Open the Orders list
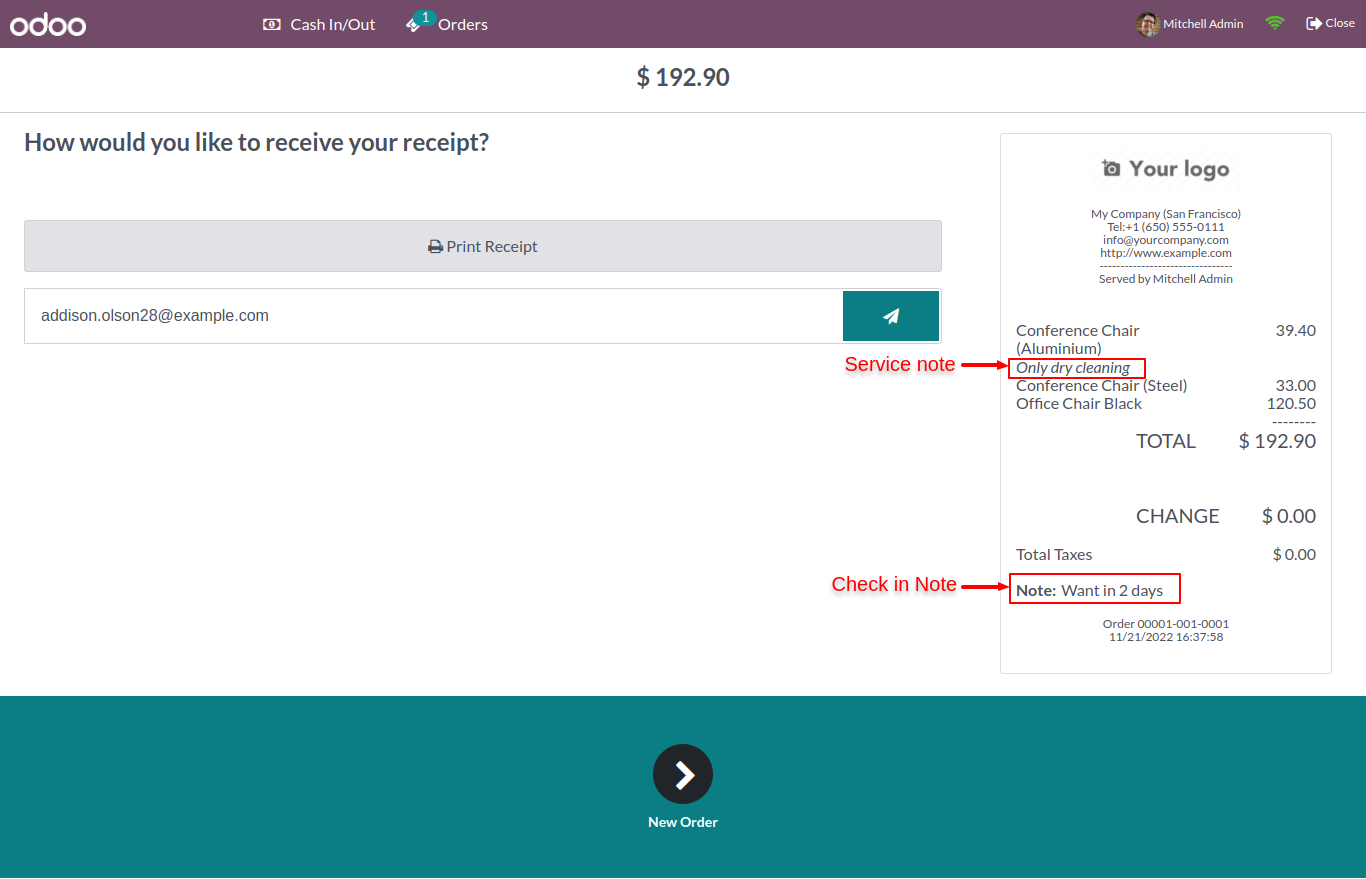 pyautogui.click(x=447, y=24)
